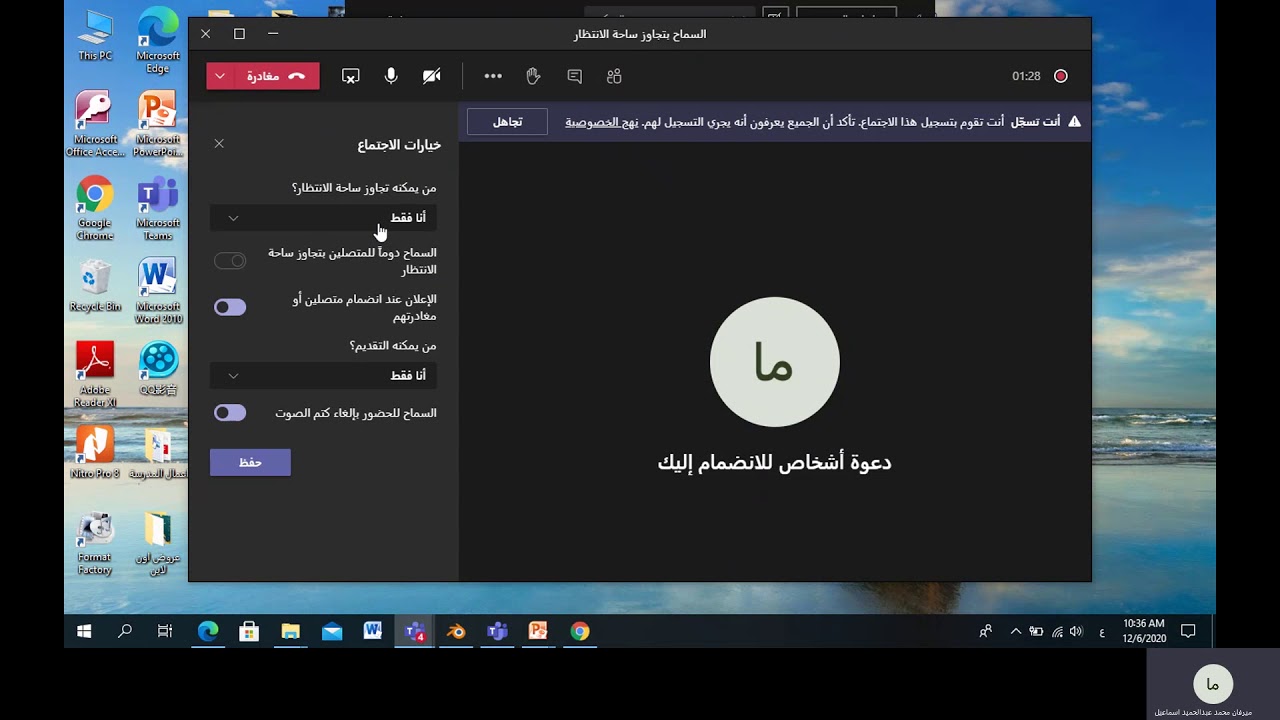The width and height of the screenshot is (1280, 720).
Task: Open Wi-Fi network tray icon
Action: click(1057, 631)
